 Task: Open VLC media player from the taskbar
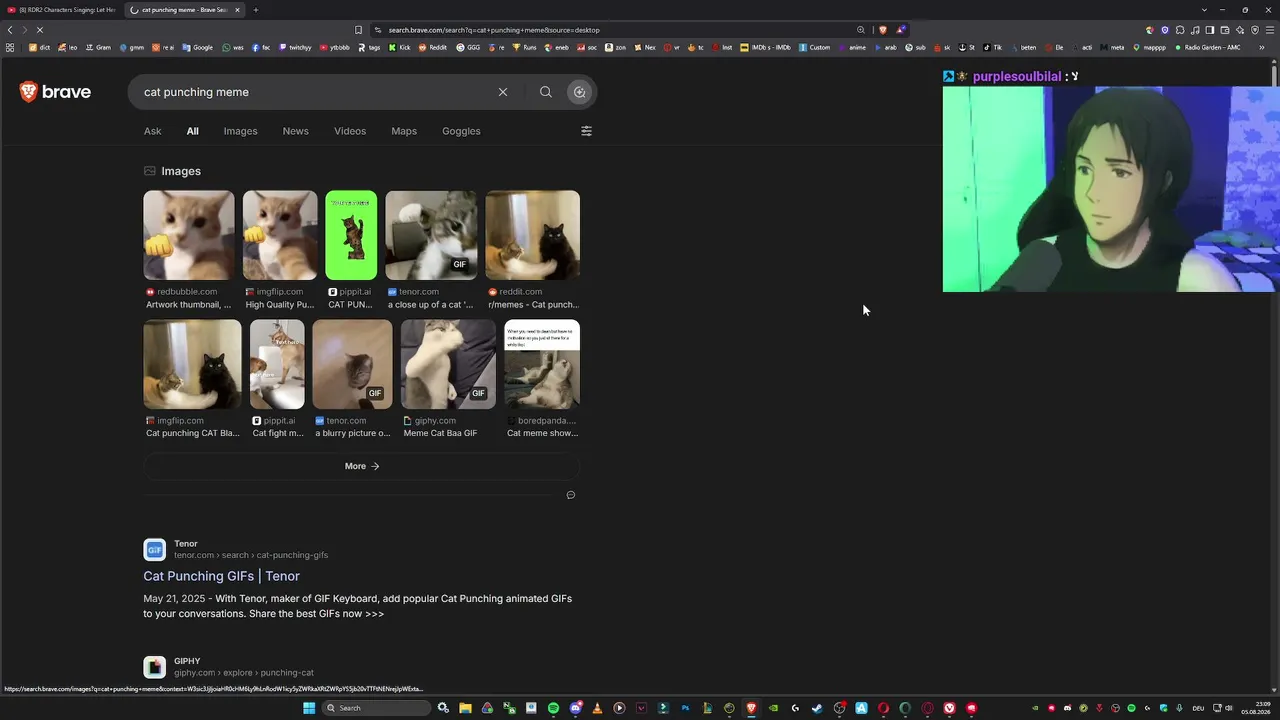tap(597, 708)
